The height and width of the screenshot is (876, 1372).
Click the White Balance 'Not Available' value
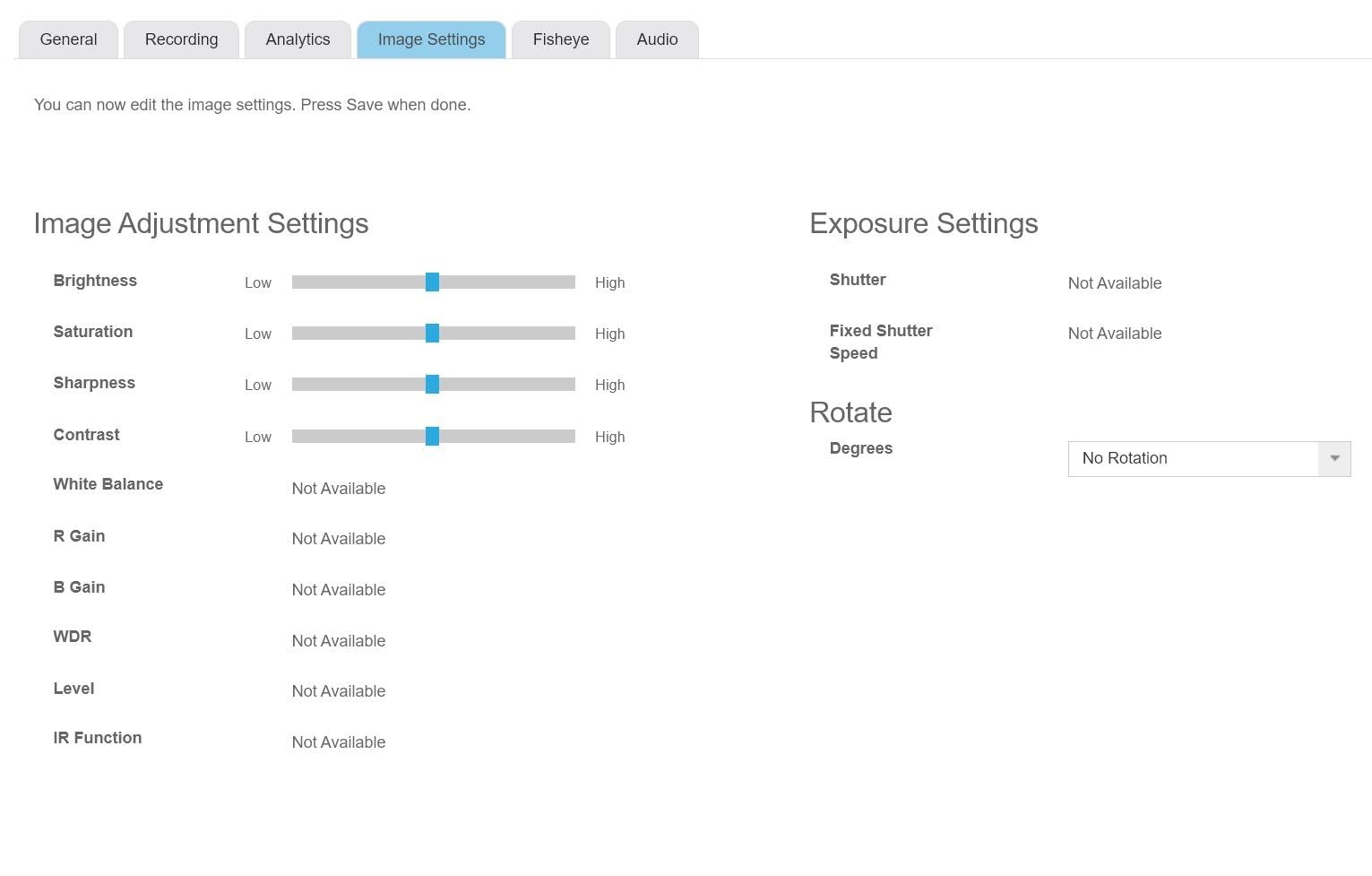(x=339, y=489)
